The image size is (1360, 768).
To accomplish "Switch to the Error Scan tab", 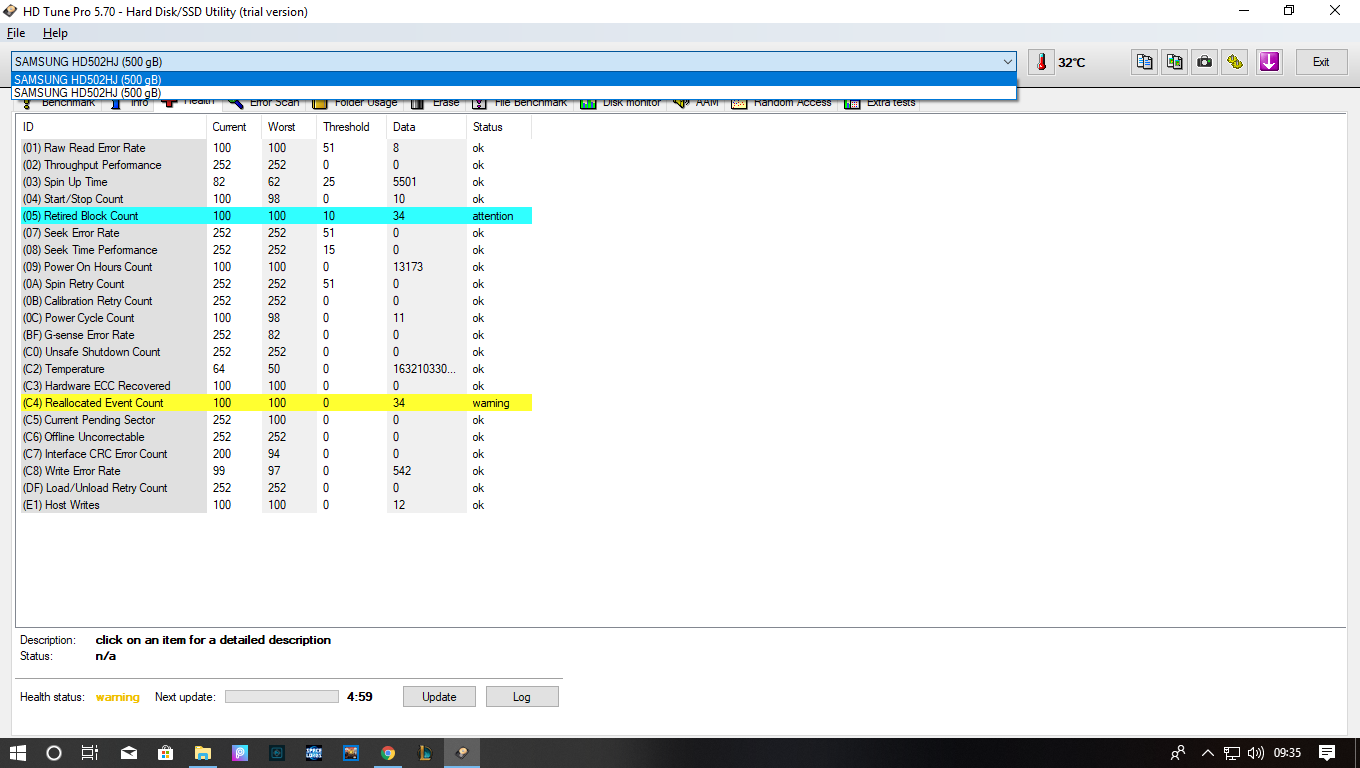I will tap(263, 102).
